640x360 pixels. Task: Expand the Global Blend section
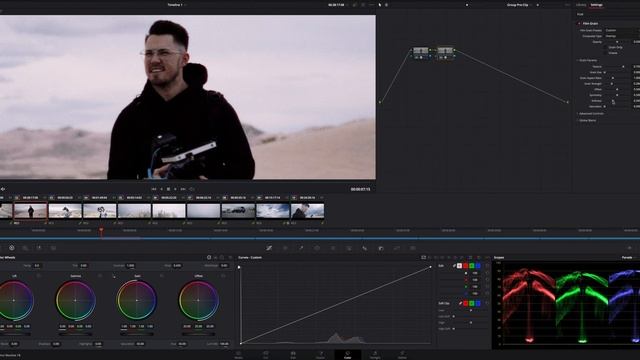[x=586, y=120]
